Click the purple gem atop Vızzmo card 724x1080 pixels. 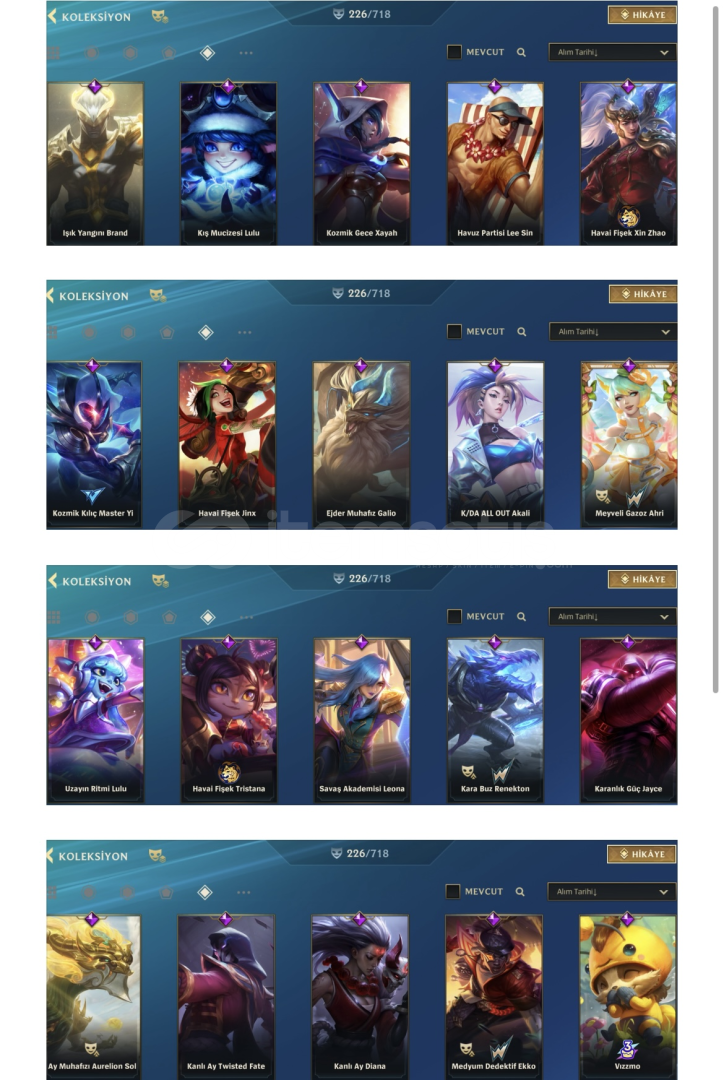pos(627,919)
